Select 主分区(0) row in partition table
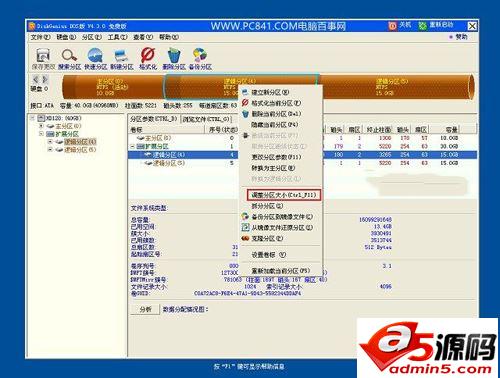This screenshot has width=500, height=378. [x=302, y=138]
